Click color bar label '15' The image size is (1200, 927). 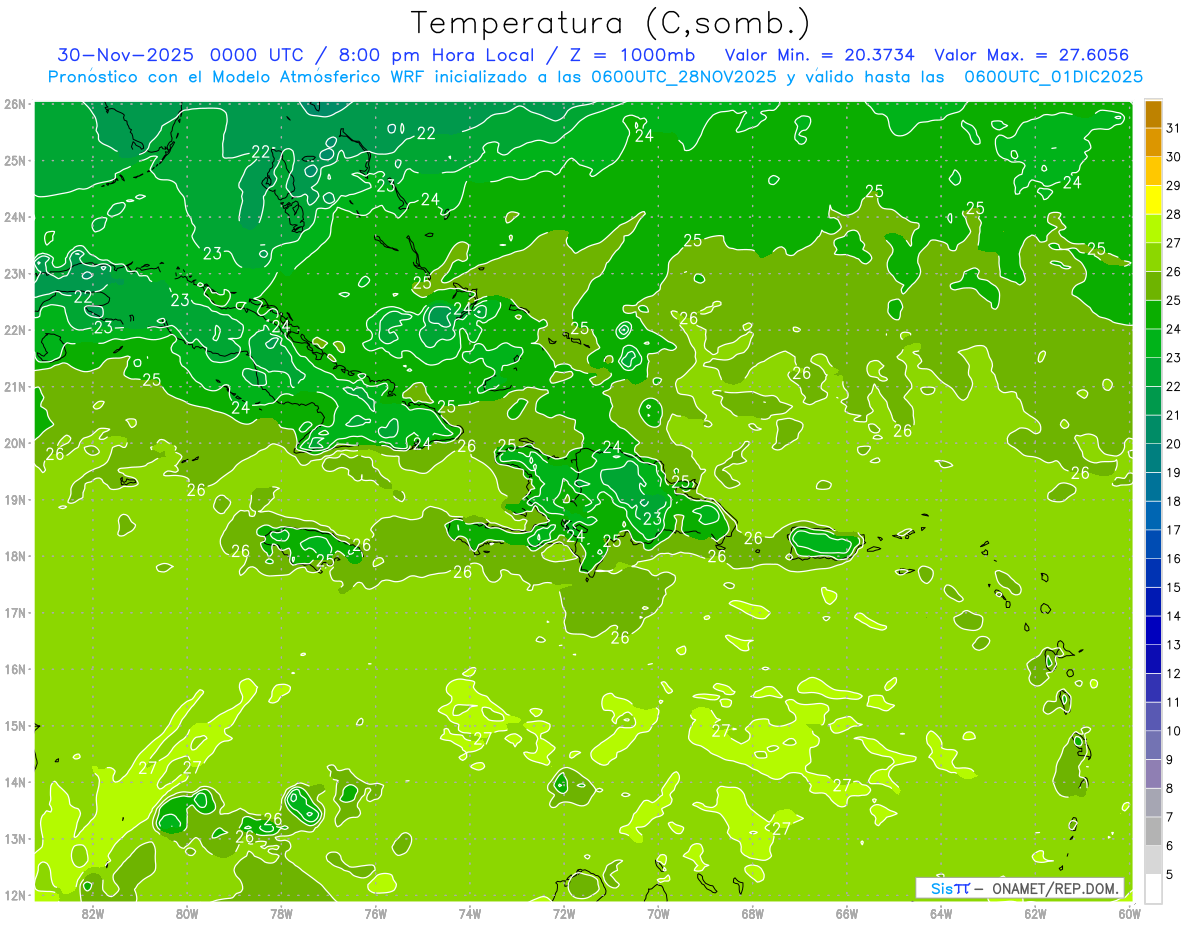[x=1174, y=587]
